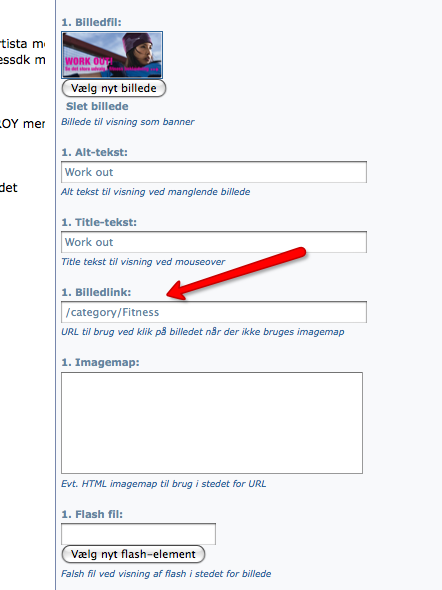Click the 'Vælg nyt flash-element' button

(133, 554)
